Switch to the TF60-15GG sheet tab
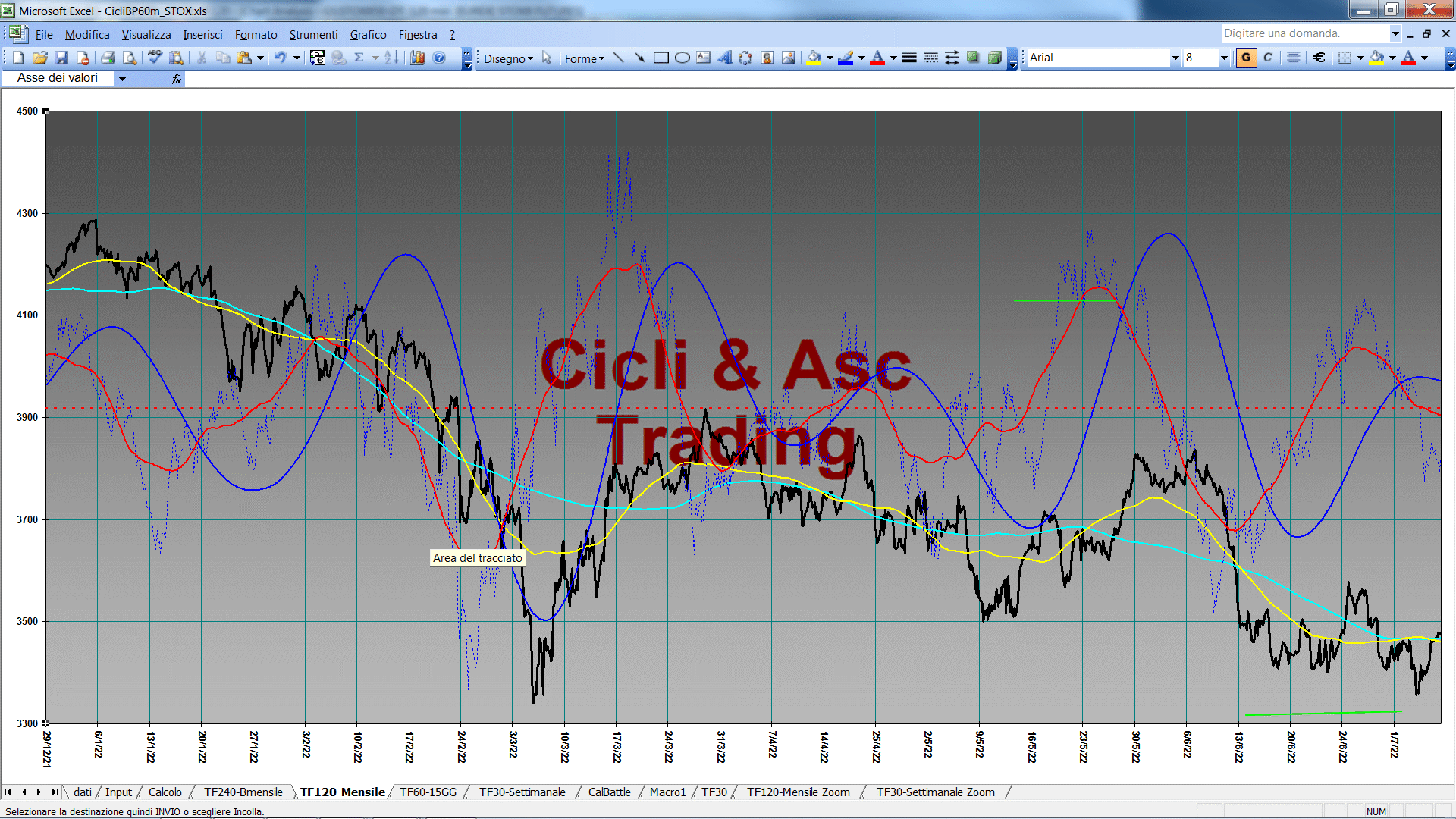The height and width of the screenshot is (819, 1456). (x=428, y=792)
